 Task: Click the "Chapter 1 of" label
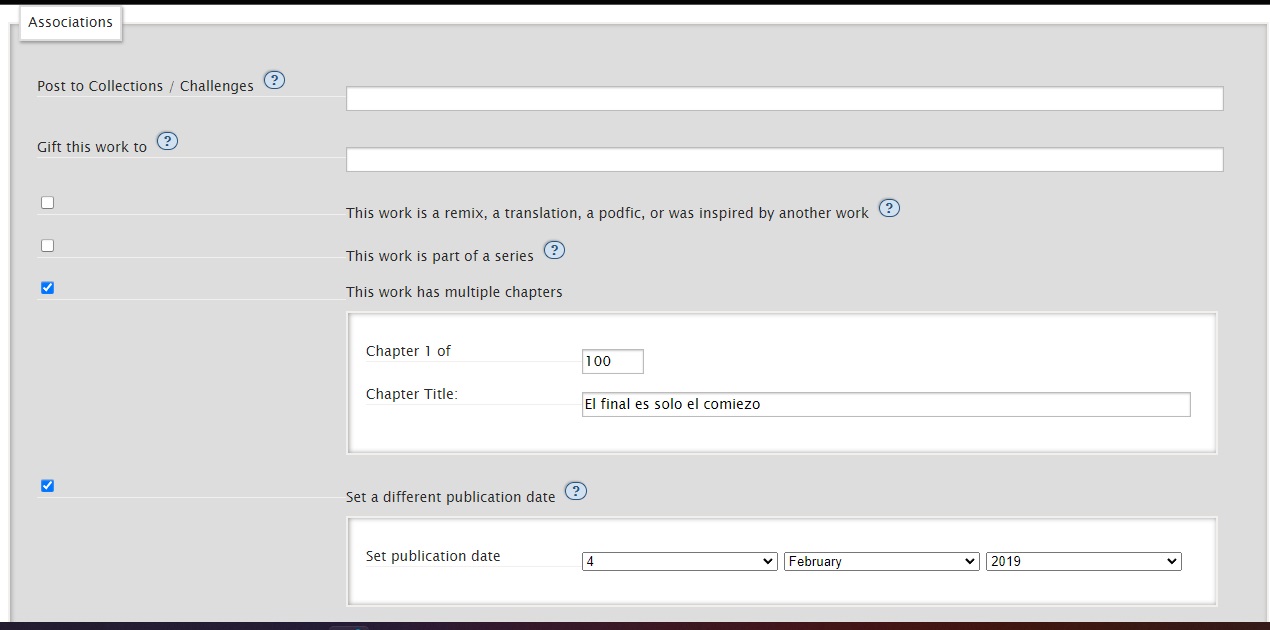point(408,351)
